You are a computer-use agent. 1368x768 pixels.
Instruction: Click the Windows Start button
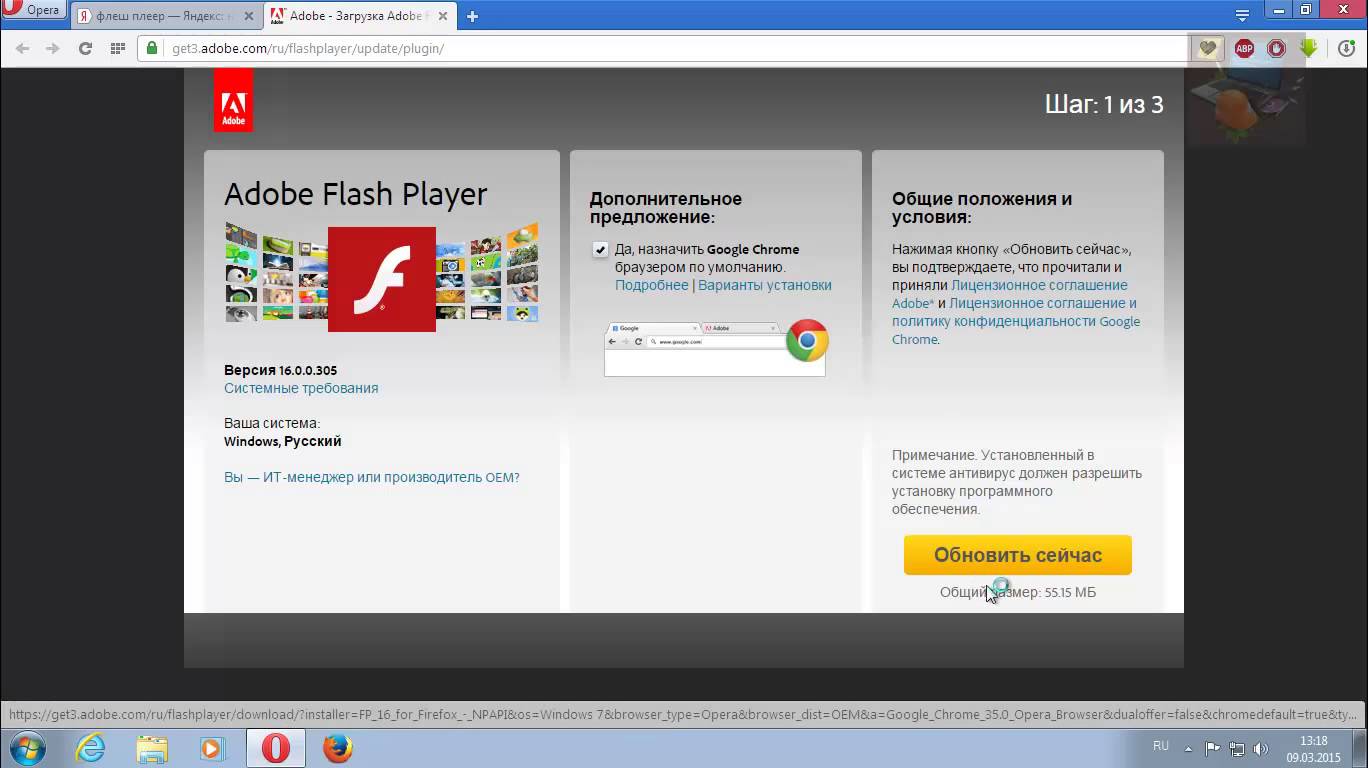pyautogui.click(x=26, y=748)
